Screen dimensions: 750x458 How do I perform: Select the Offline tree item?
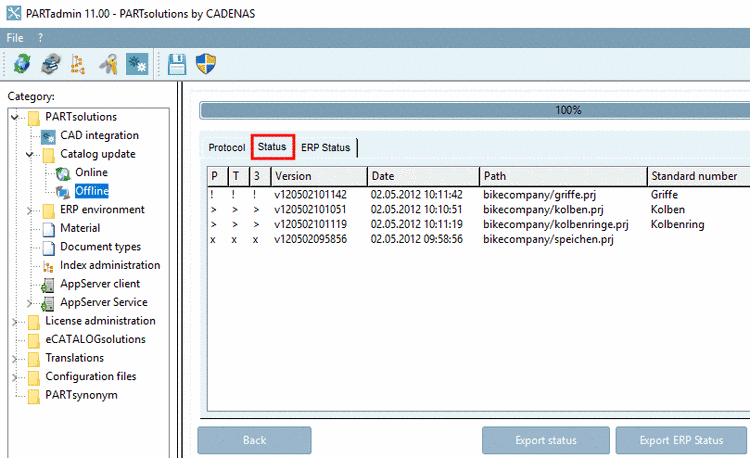pos(92,191)
